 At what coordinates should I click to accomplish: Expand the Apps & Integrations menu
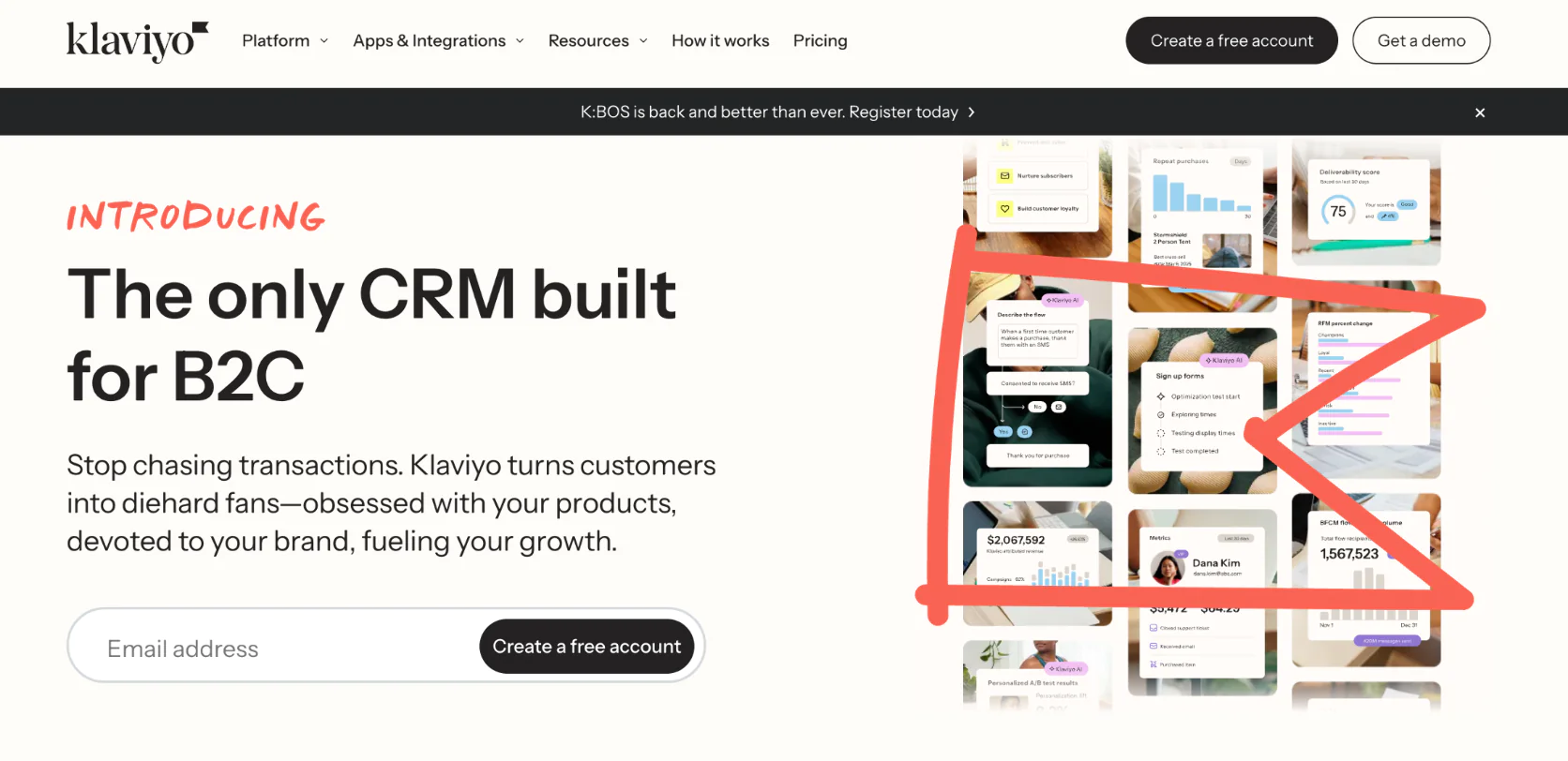click(x=438, y=41)
